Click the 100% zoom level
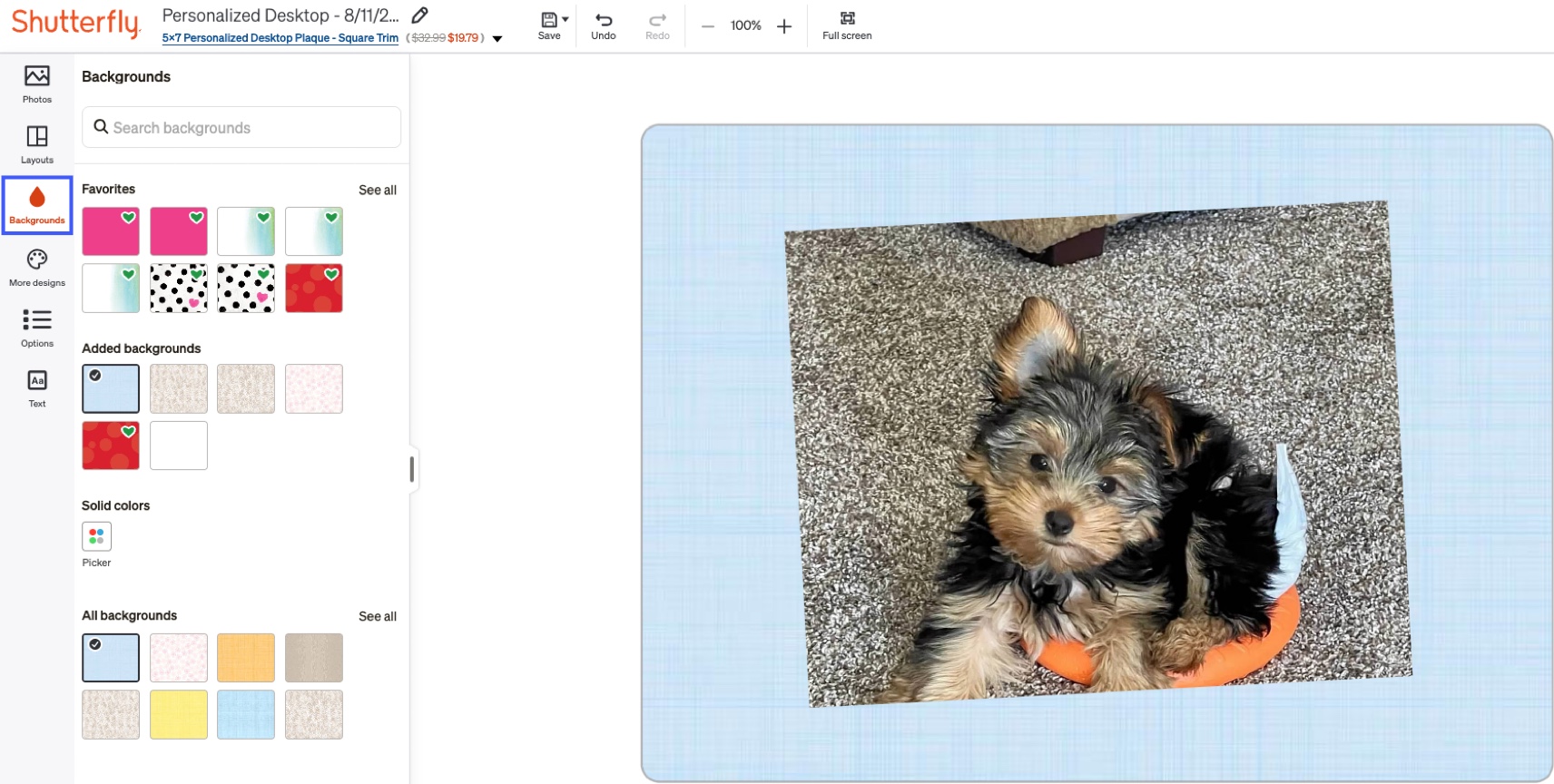This screenshot has width=1554, height=784. coord(746,25)
